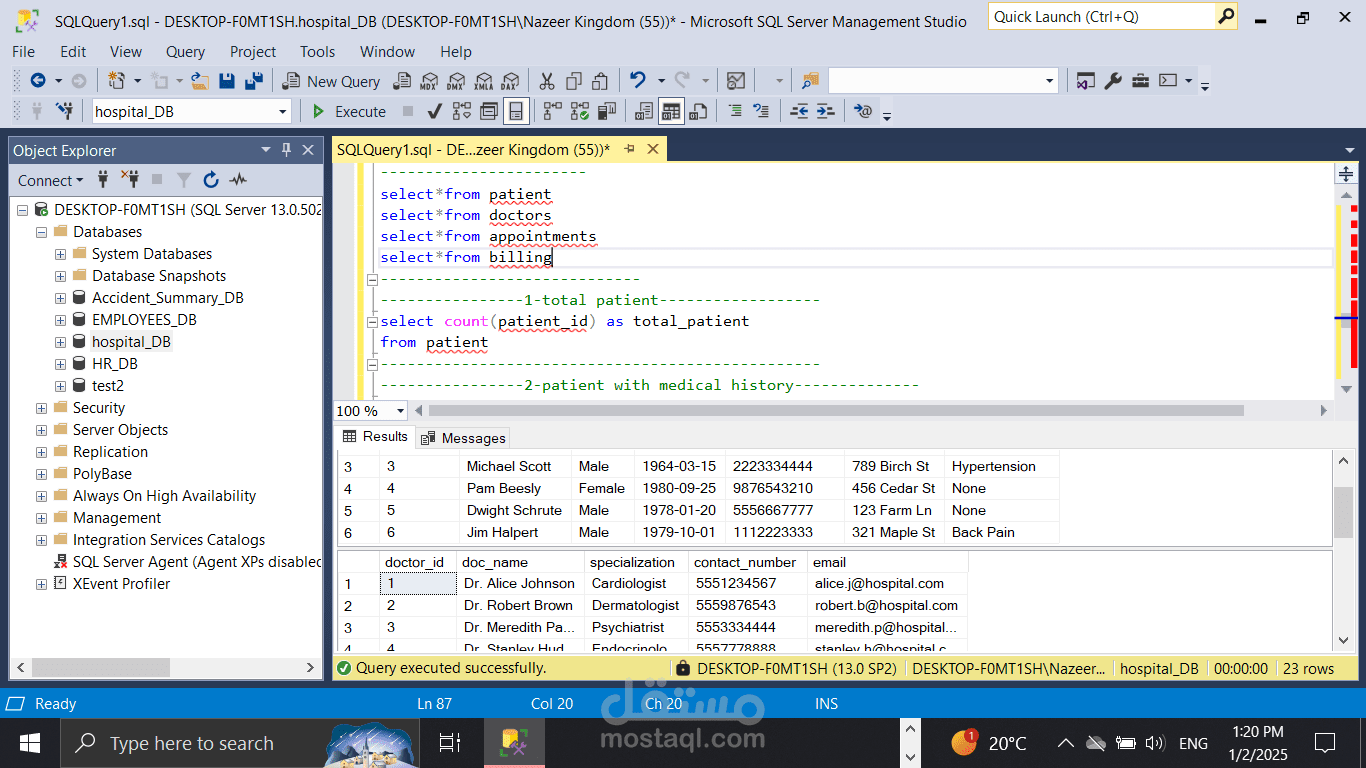Click the Change Connection icon

65,111
